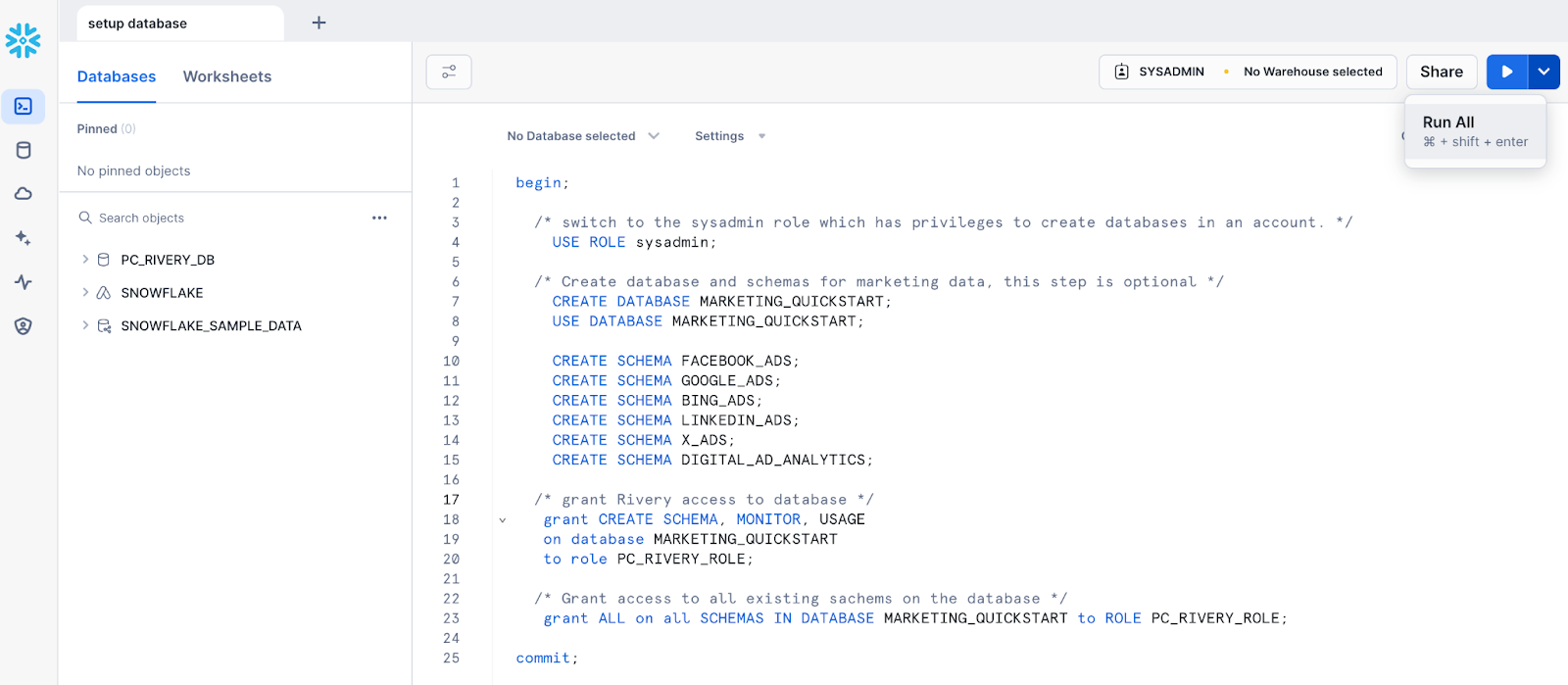
Task: Open the No Database selected dropdown
Action: 583,136
